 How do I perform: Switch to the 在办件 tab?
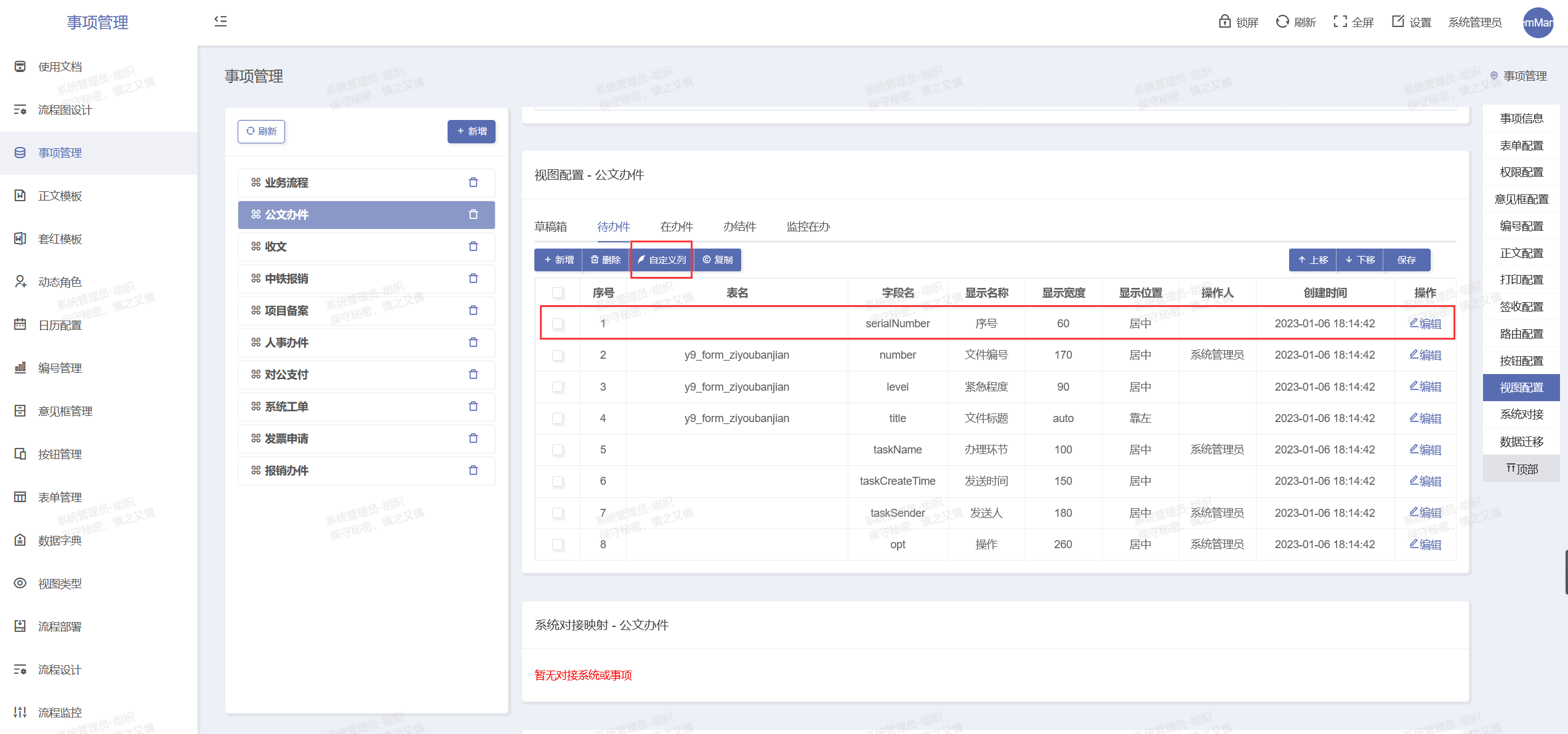pyautogui.click(x=677, y=226)
